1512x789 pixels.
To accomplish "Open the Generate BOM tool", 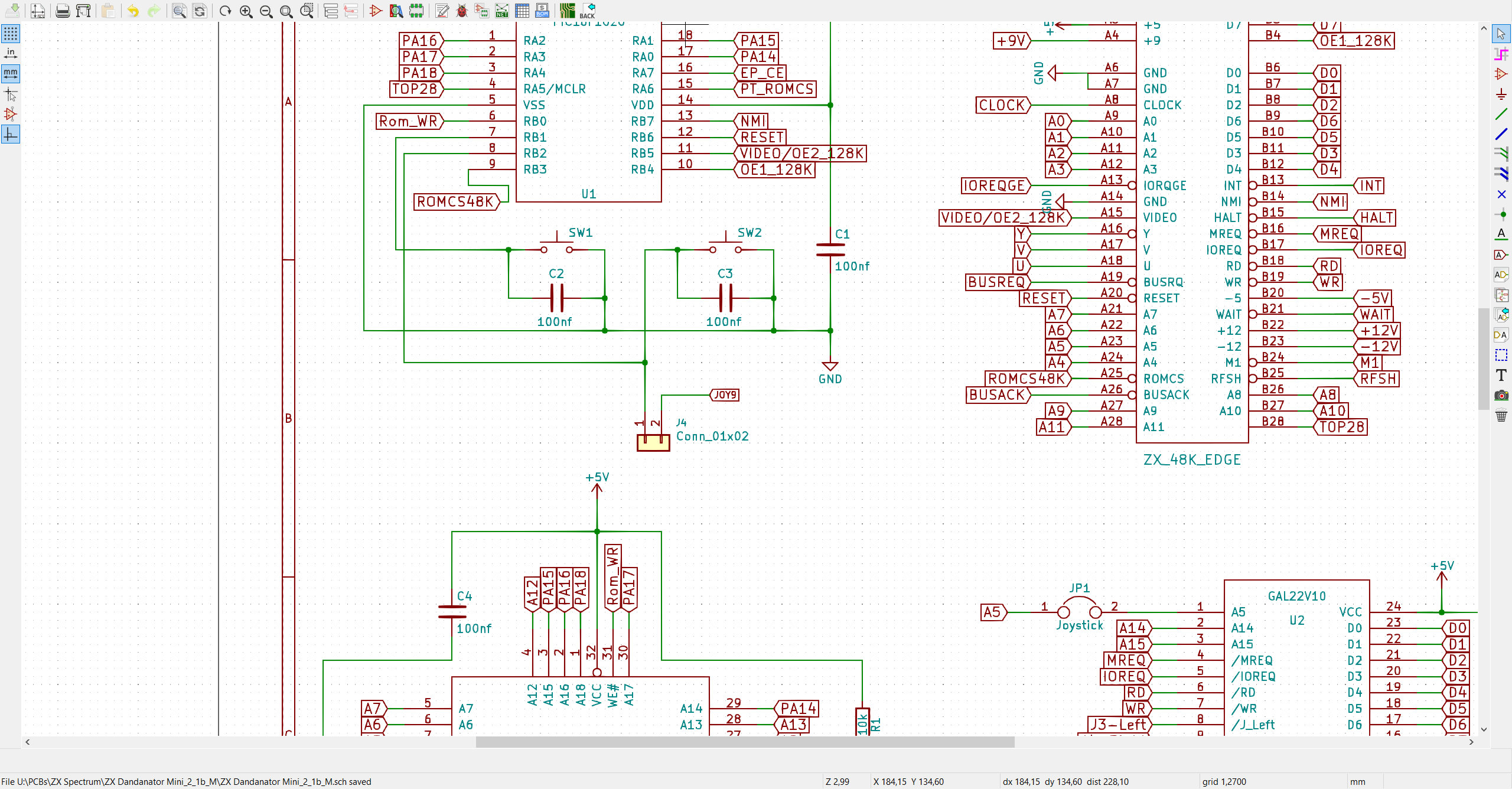I will [x=542, y=11].
